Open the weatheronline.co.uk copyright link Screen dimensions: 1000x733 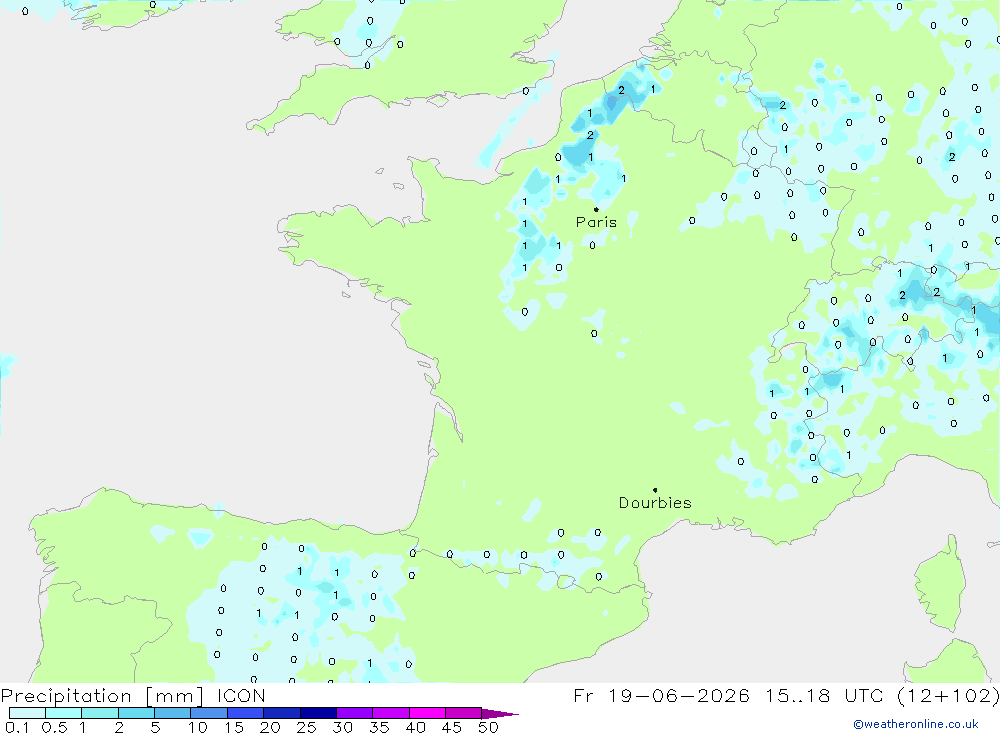(x=916, y=723)
